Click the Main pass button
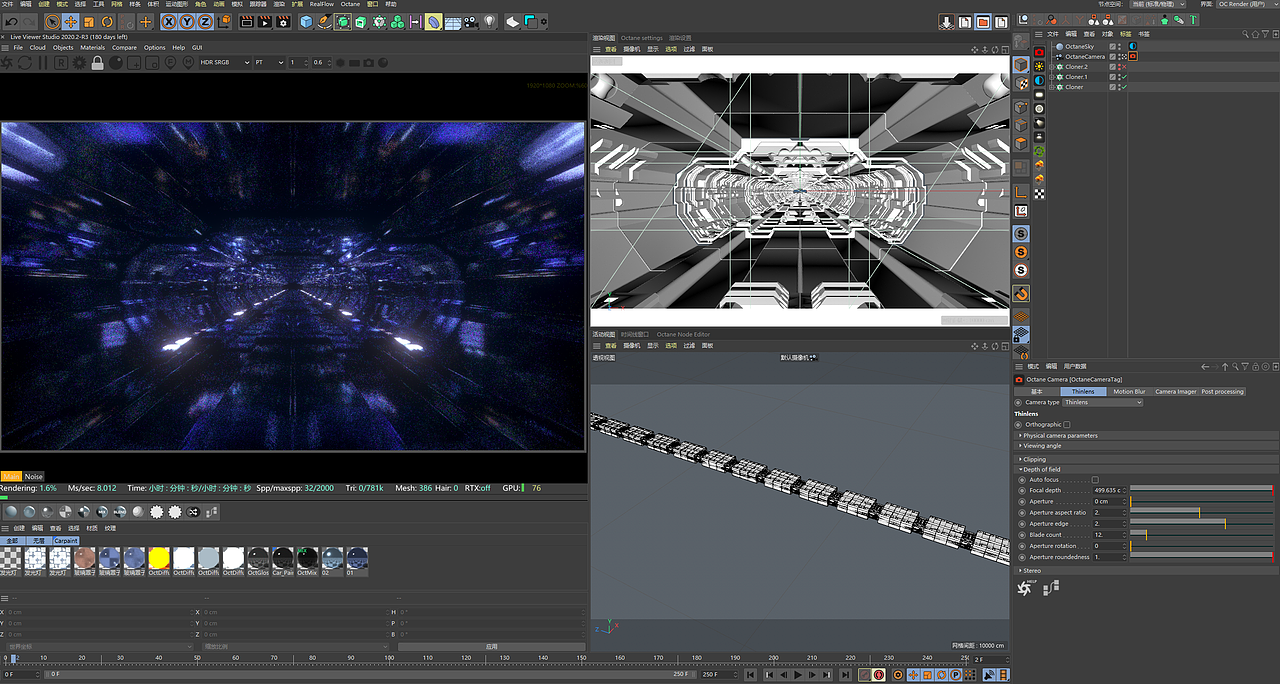The height and width of the screenshot is (684, 1280). point(11,476)
